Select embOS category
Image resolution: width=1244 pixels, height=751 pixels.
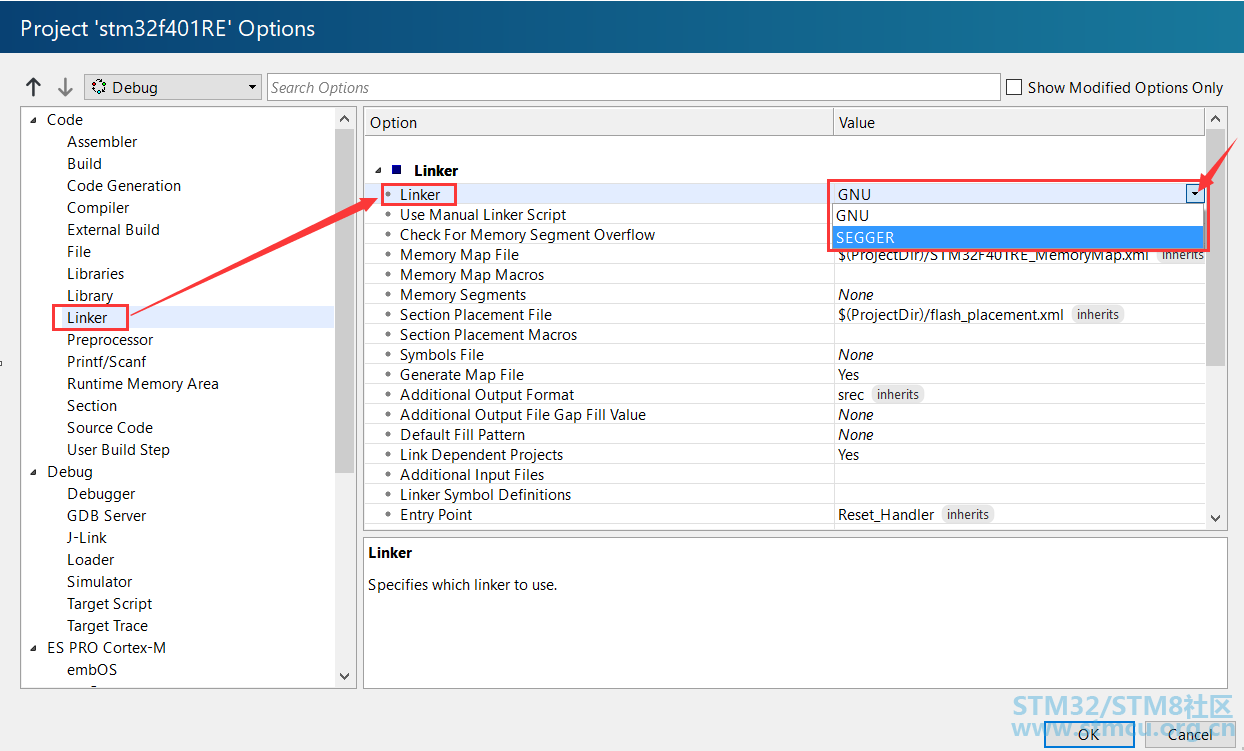coord(92,670)
